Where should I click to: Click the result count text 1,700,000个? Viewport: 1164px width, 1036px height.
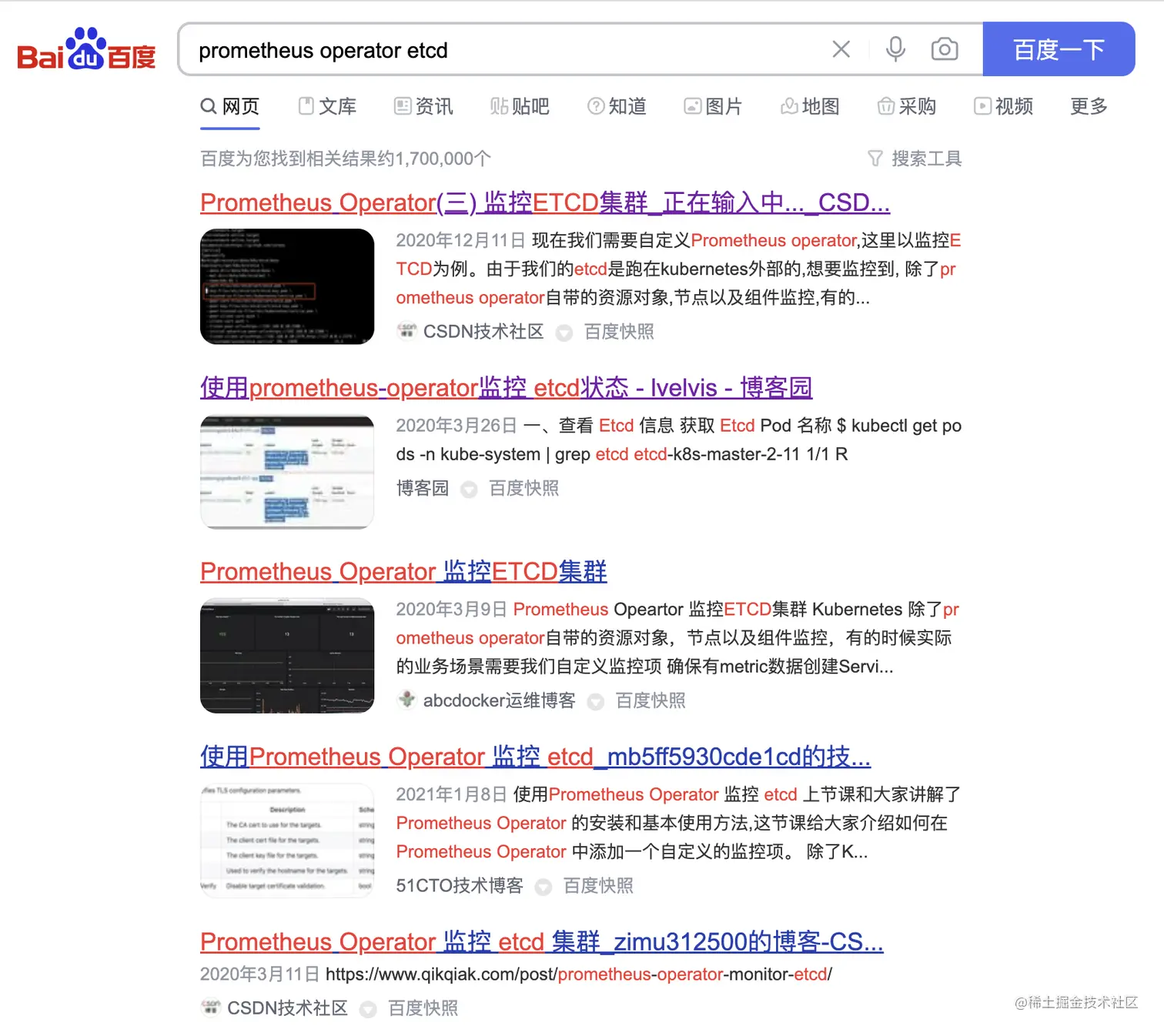tap(443, 159)
